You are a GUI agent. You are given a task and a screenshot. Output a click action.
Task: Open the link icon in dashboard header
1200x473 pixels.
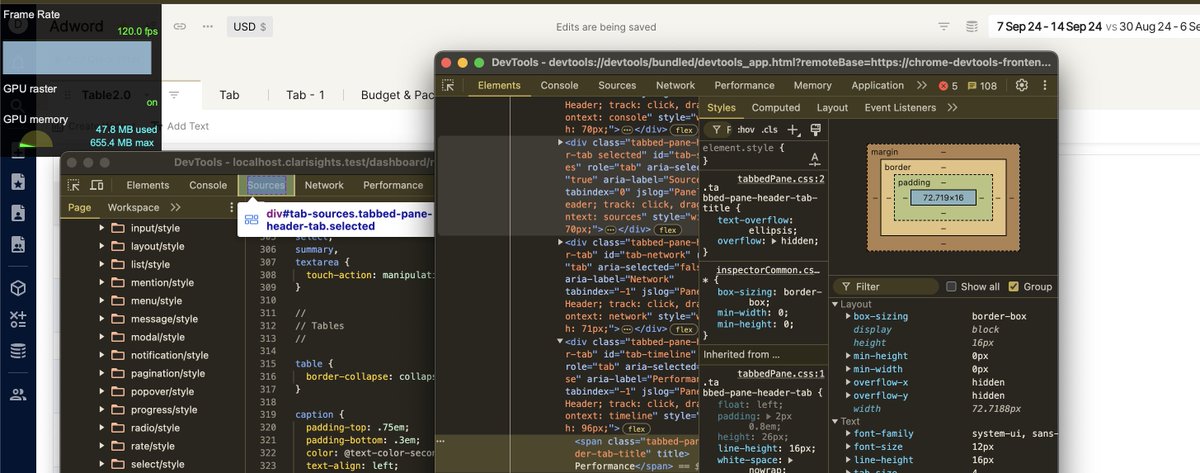tap(180, 27)
